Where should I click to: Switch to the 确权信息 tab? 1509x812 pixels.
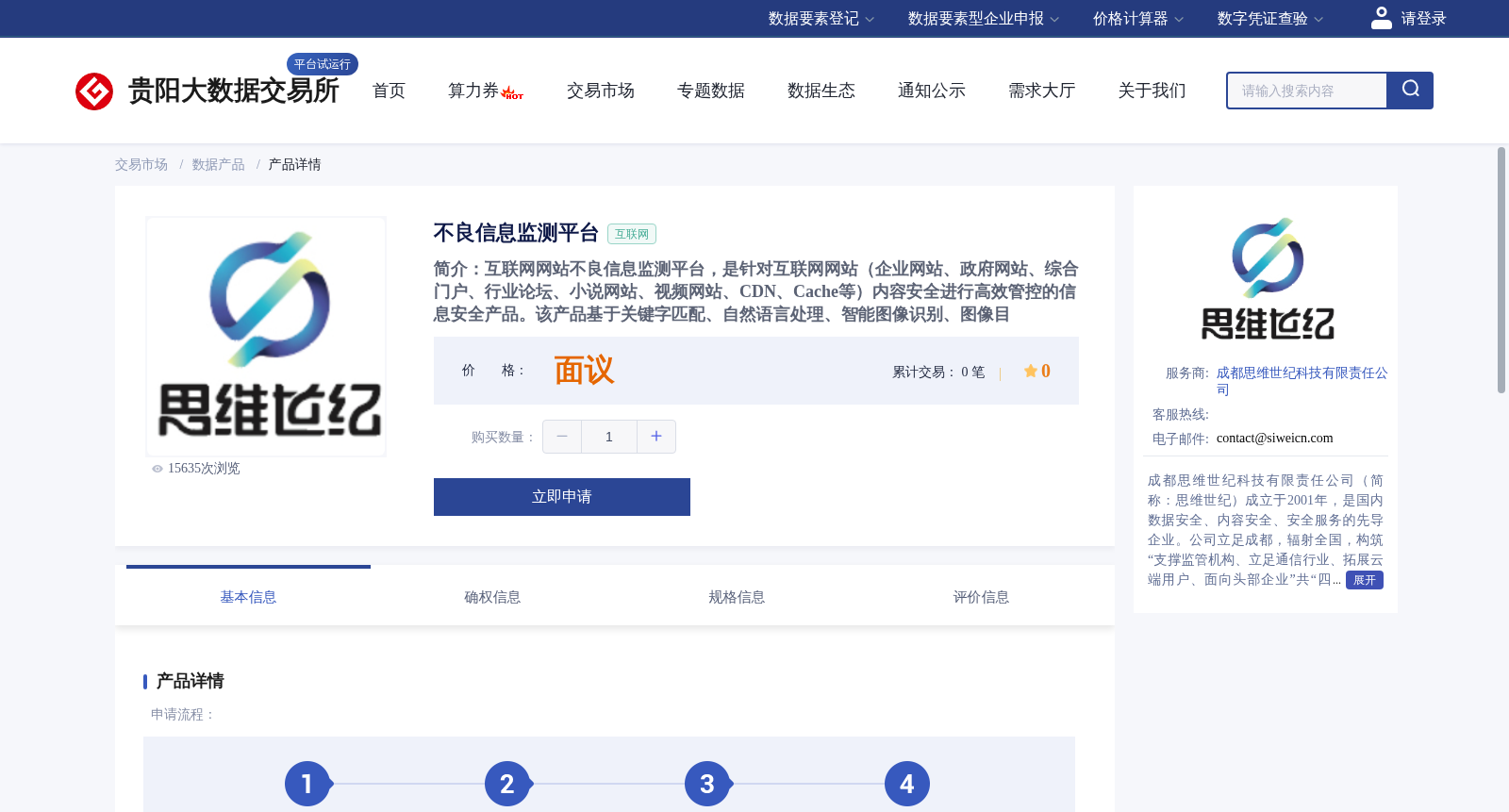tap(492, 597)
